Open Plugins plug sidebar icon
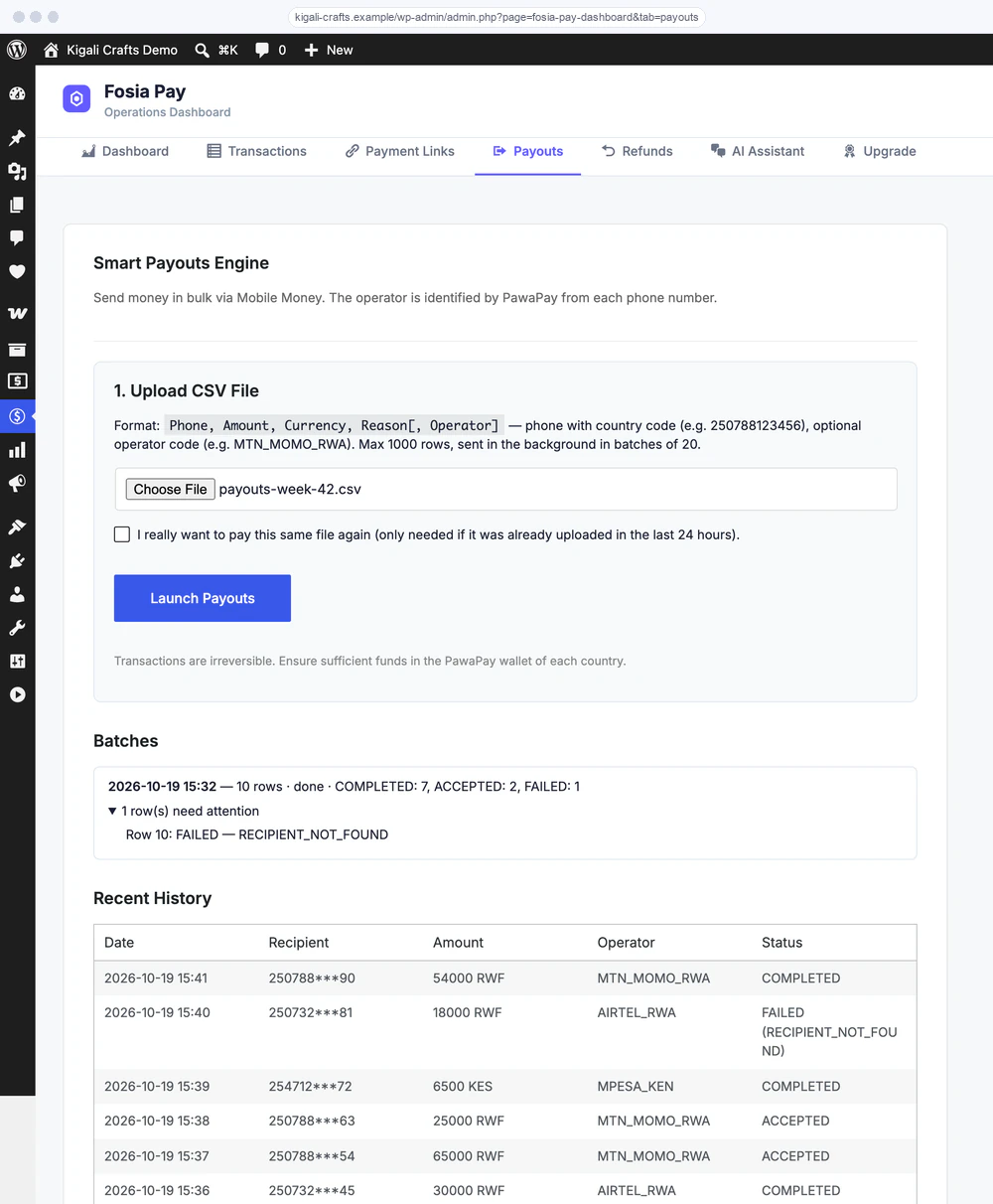Image resolution: width=993 pixels, height=1204 pixels. click(x=17, y=561)
